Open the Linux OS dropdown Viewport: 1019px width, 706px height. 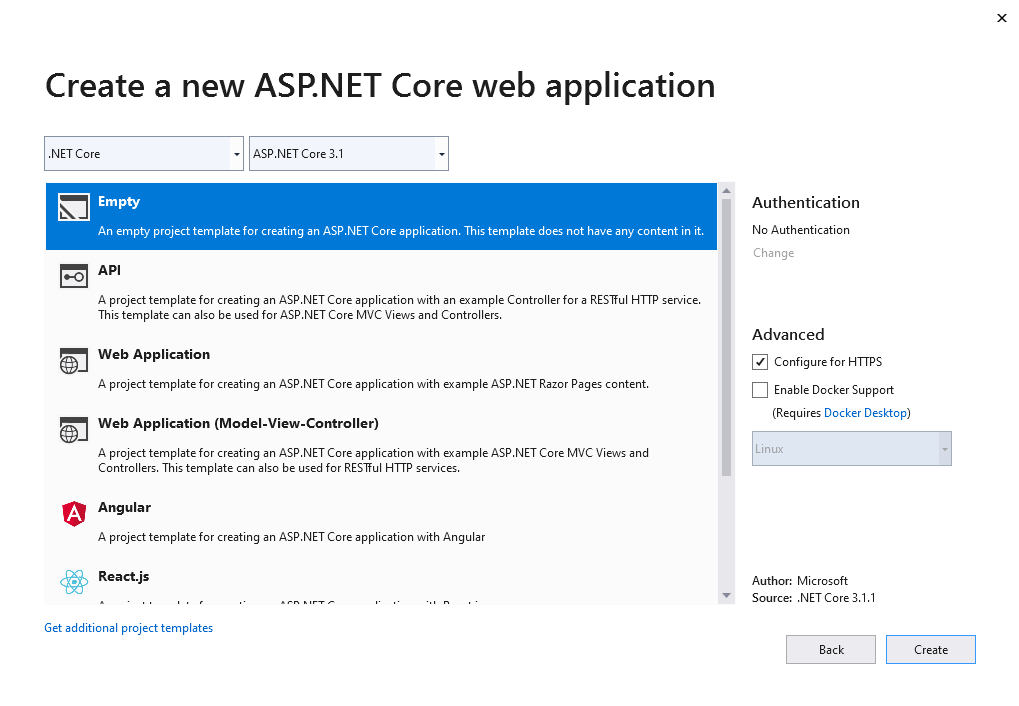click(851, 449)
